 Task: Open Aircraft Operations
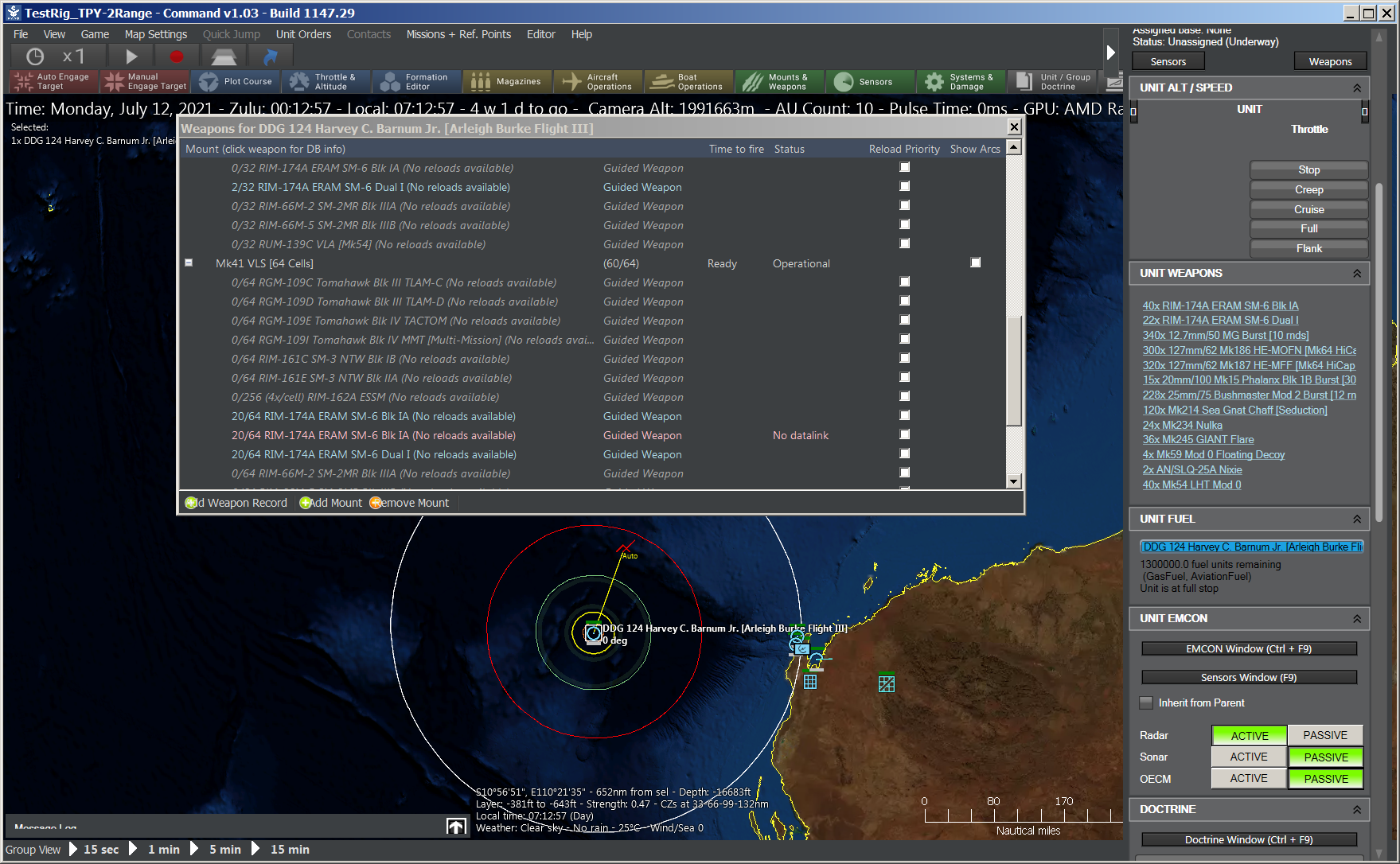[598, 81]
